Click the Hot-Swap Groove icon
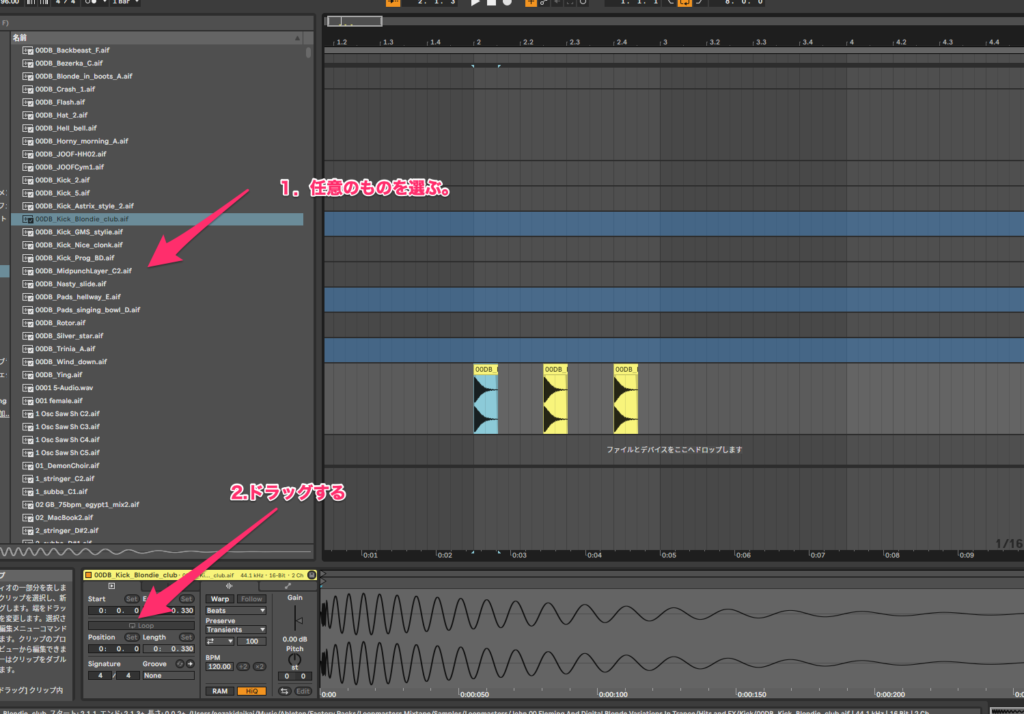This screenshot has height=714, width=1024. click(181, 662)
